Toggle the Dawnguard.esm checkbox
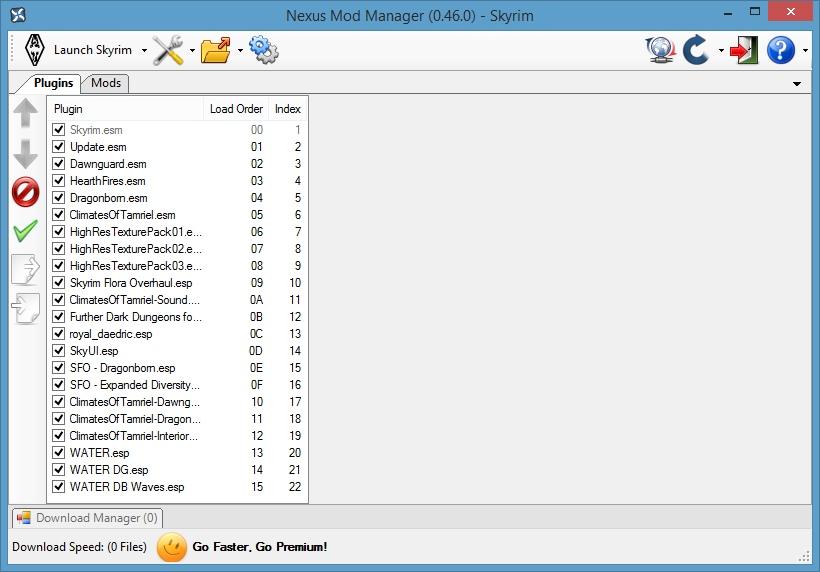 59,164
